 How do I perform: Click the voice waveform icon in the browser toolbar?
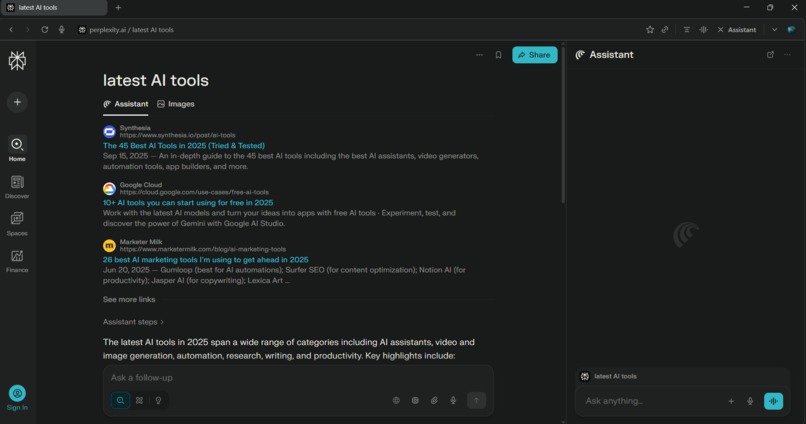703,30
